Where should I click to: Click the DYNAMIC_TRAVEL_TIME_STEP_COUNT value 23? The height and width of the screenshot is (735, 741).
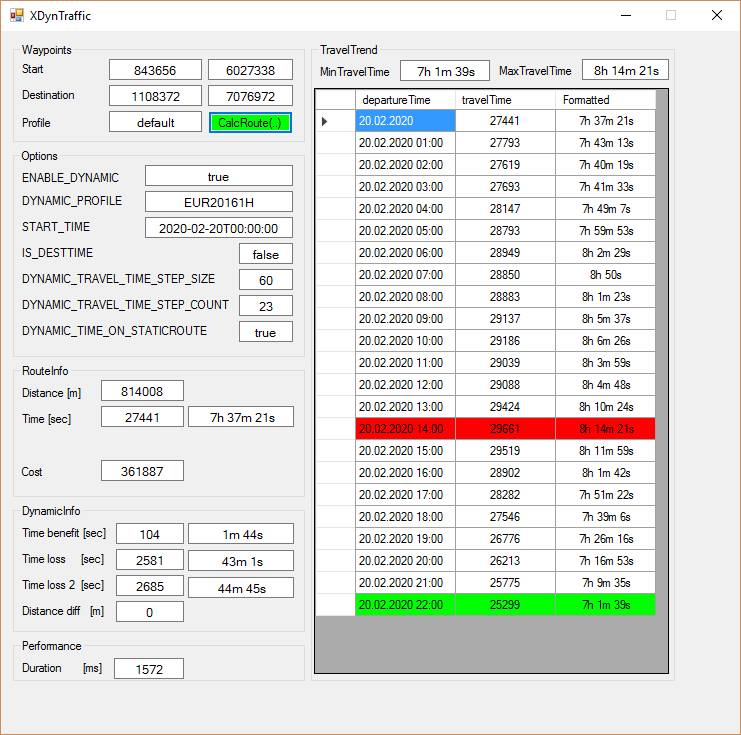pos(265,306)
